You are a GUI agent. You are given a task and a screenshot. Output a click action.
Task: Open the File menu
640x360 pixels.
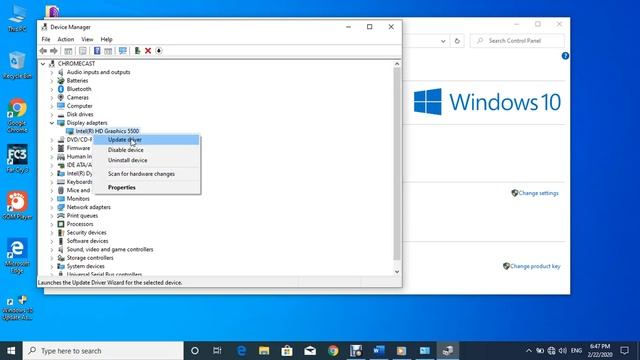click(46, 39)
